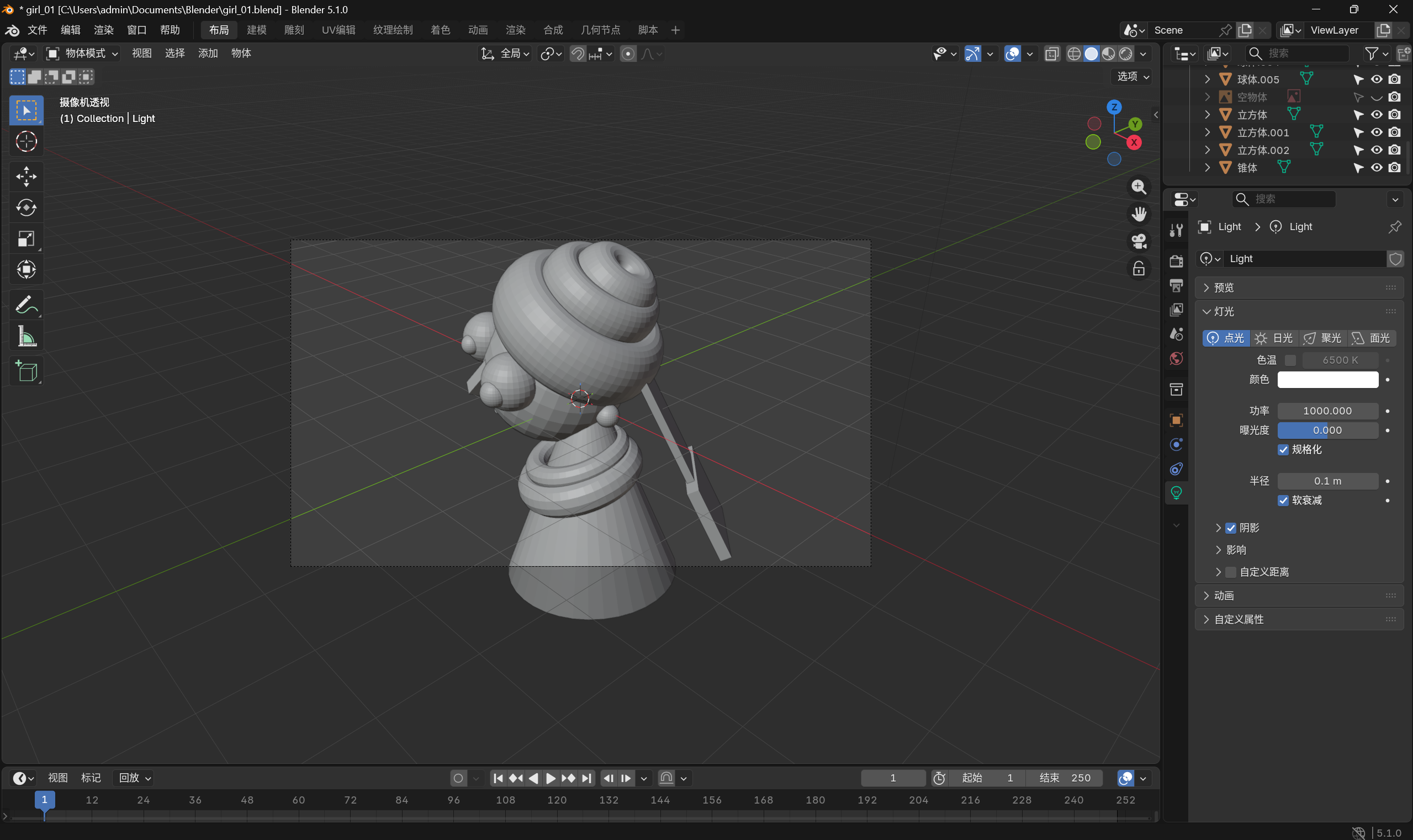1413x840 pixels.
Task: Uncheck the 规格化 checkbox
Action: pos(1283,449)
